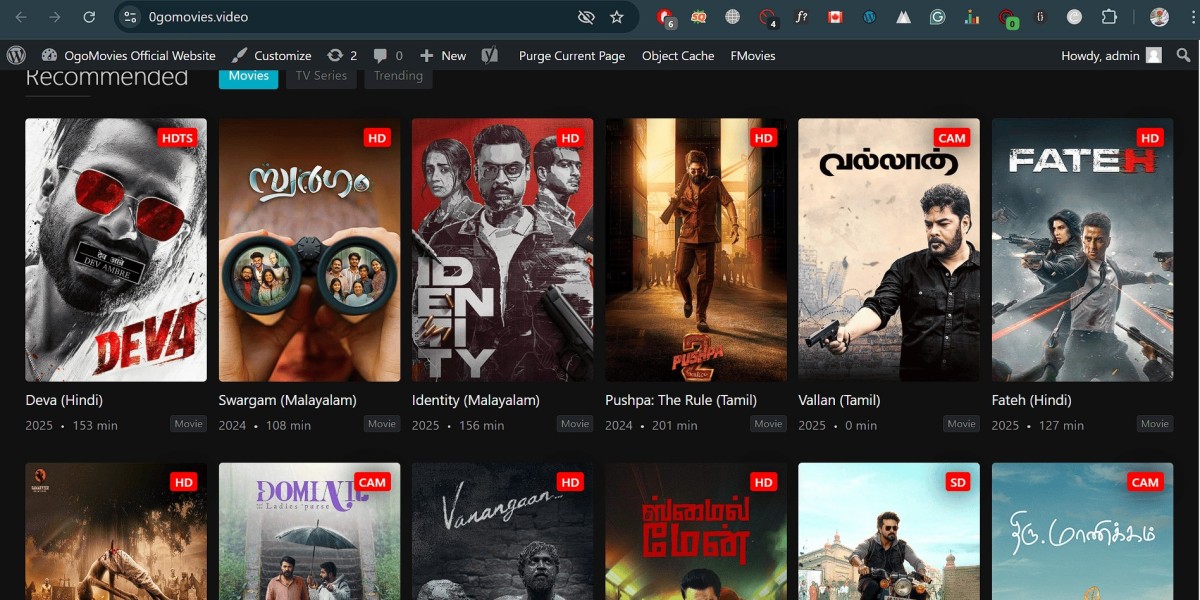Open the Identity movie poster
The image size is (1200, 600).
pyautogui.click(x=502, y=250)
